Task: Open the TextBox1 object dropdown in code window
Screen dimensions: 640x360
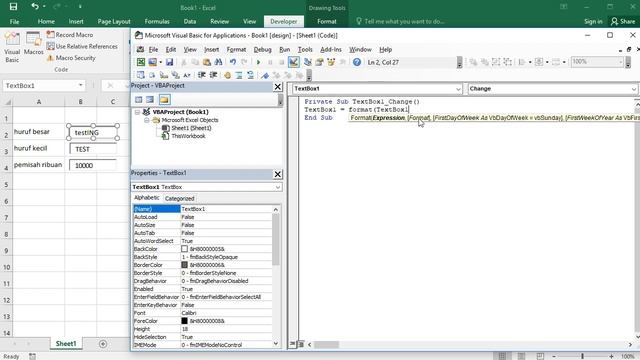Action: pyautogui.click(x=458, y=89)
